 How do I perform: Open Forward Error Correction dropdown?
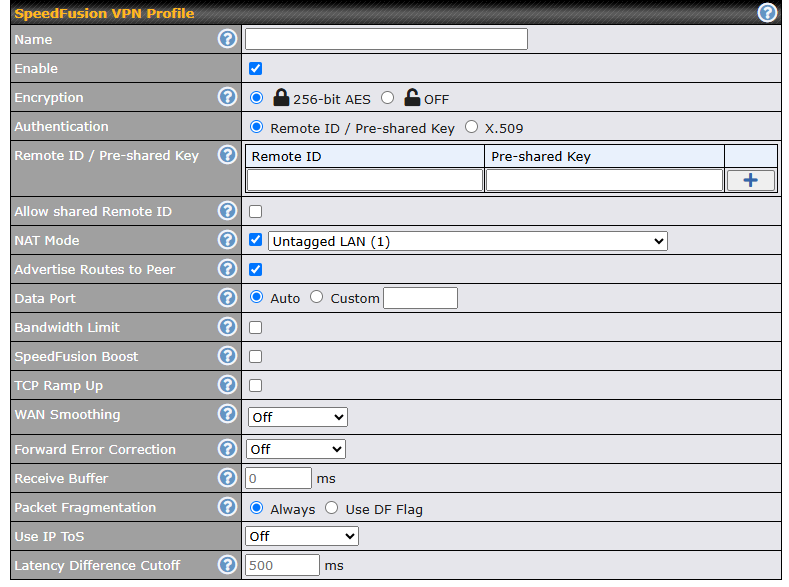click(x=296, y=449)
